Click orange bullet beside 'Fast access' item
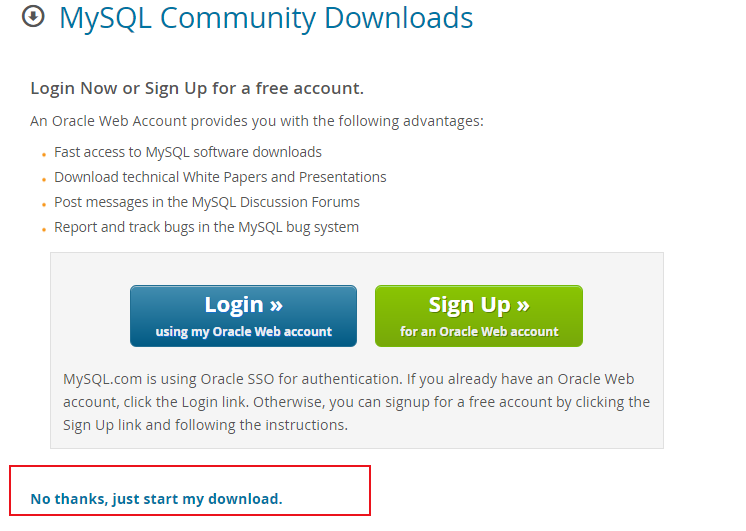 click(44, 155)
